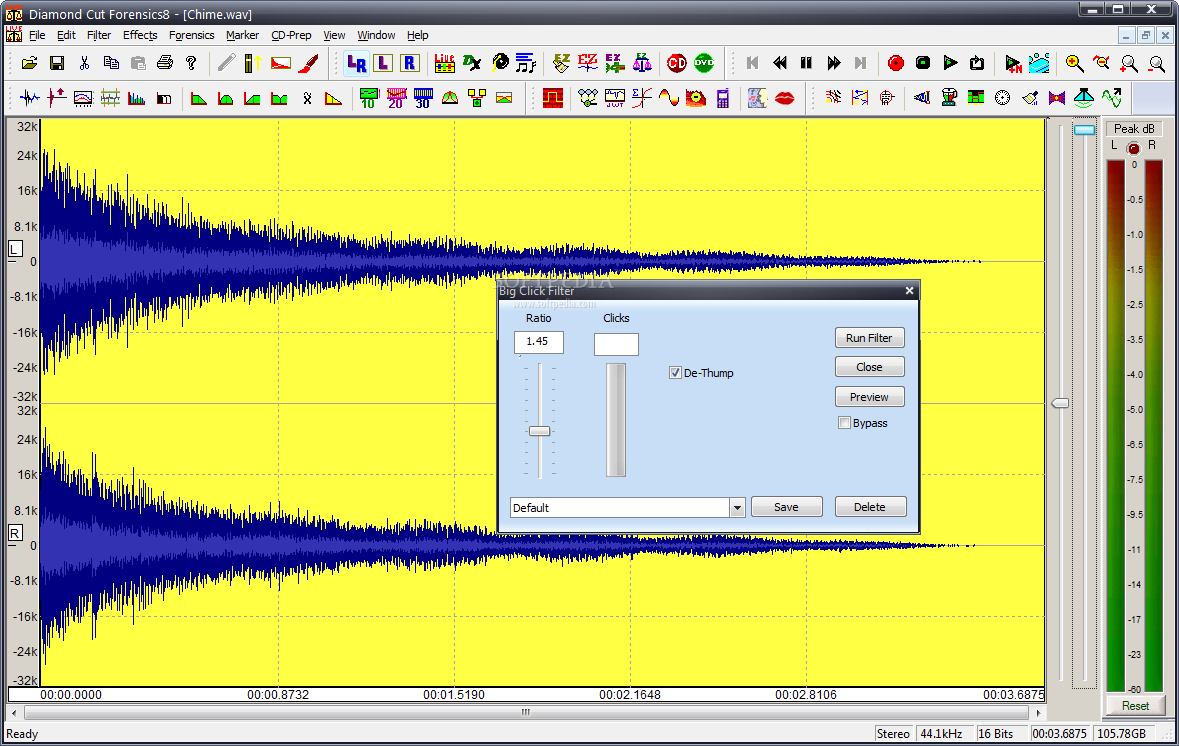Click the empty Clicks count field
The image size is (1179, 746).
[x=616, y=344]
